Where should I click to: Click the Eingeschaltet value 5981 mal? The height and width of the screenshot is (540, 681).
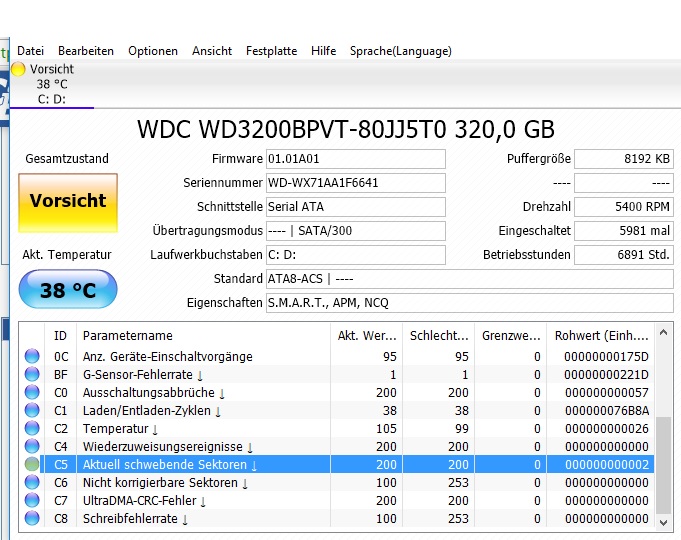click(624, 231)
